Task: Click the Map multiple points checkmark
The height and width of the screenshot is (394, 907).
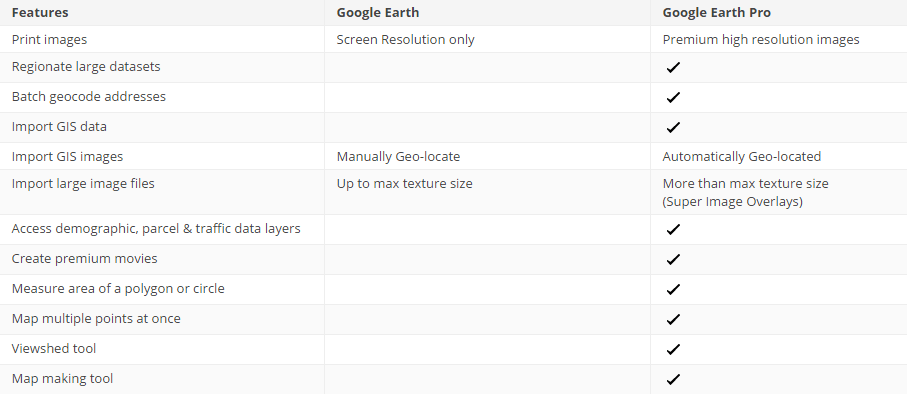Action: point(672,320)
